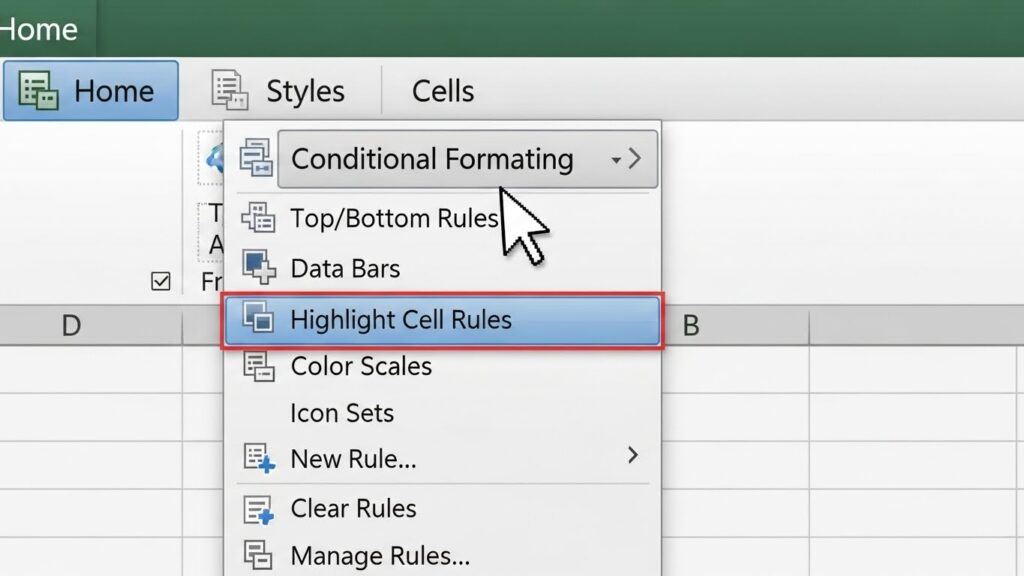The image size is (1024, 576).
Task: Select Icon Sets from the menu
Action: click(342, 413)
